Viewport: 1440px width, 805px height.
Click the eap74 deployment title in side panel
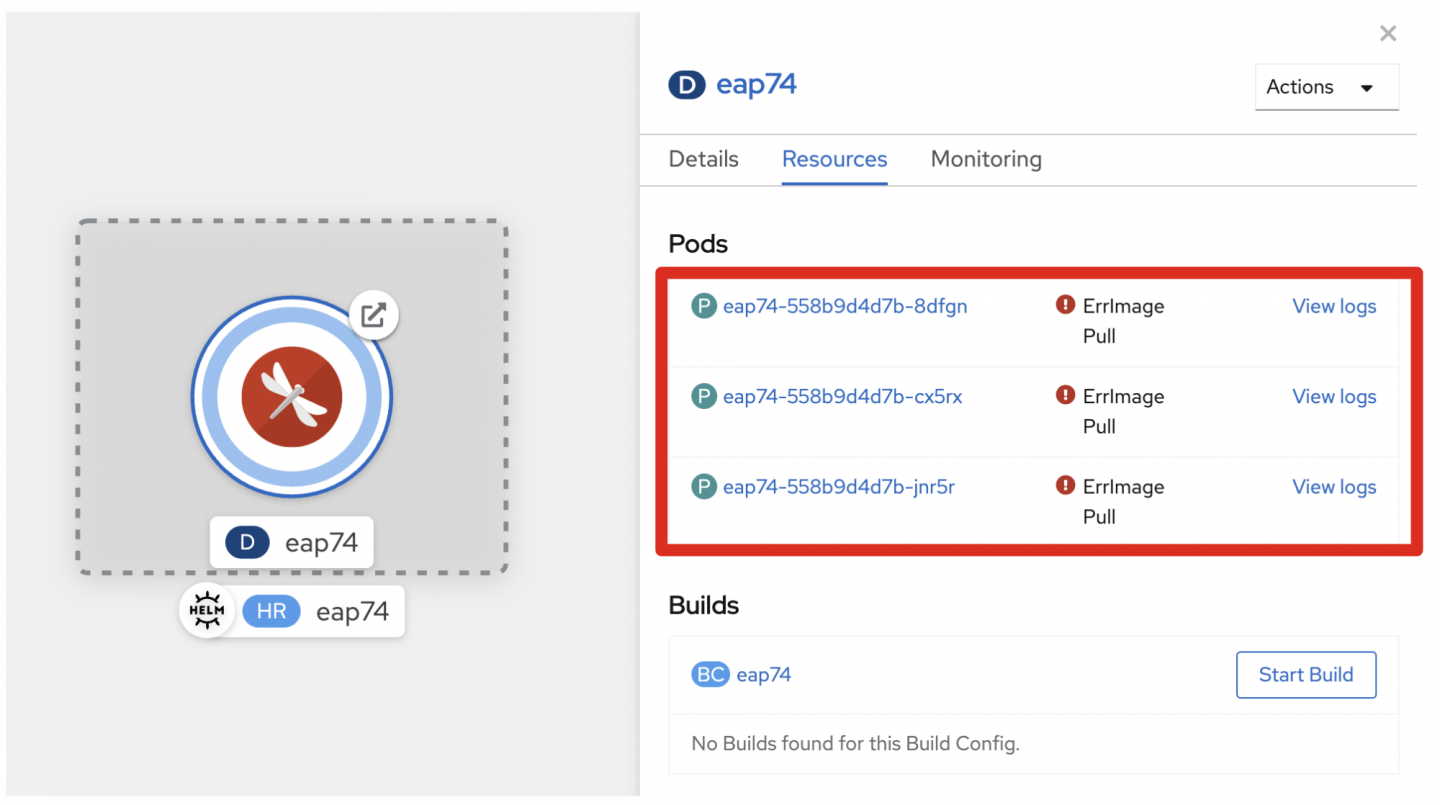pos(756,85)
